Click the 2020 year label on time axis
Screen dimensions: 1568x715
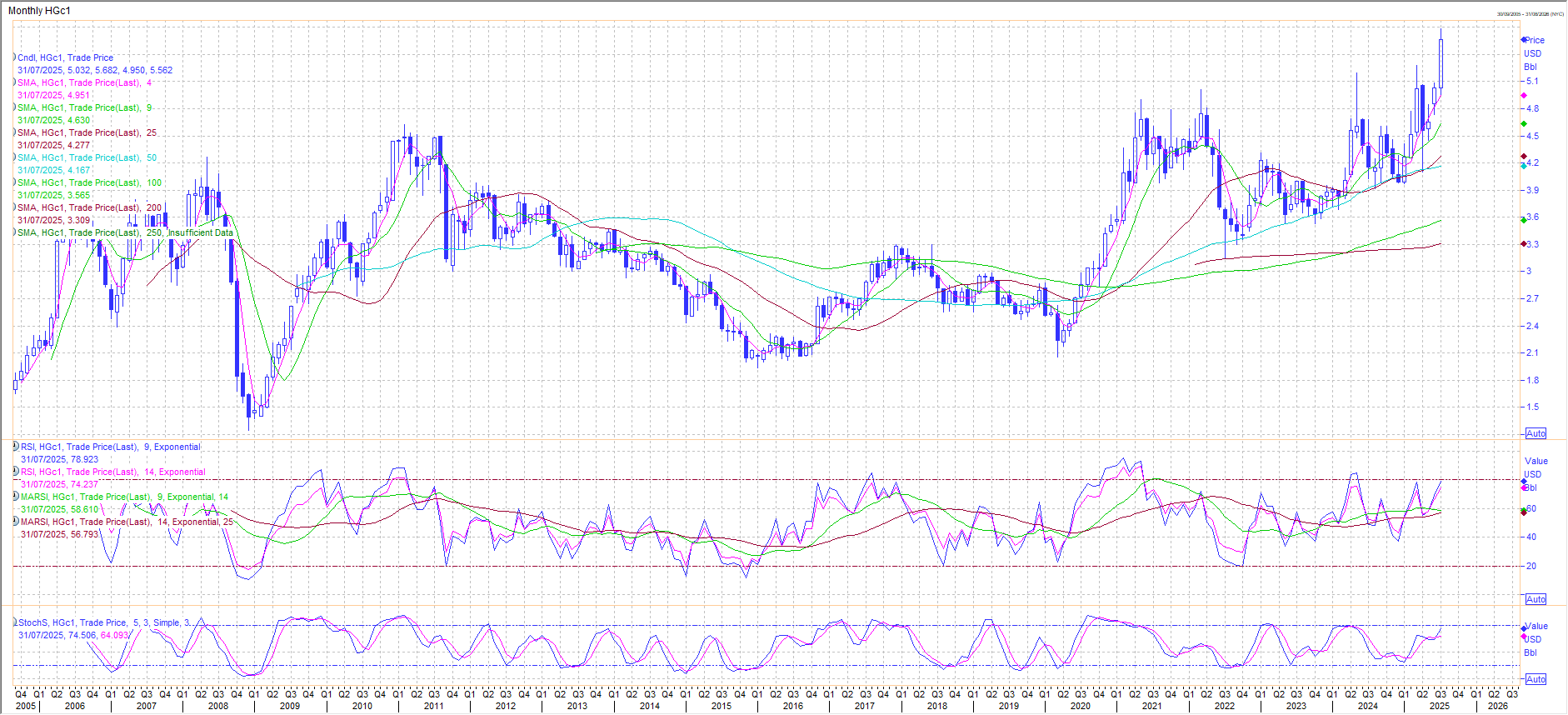click(1080, 706)
